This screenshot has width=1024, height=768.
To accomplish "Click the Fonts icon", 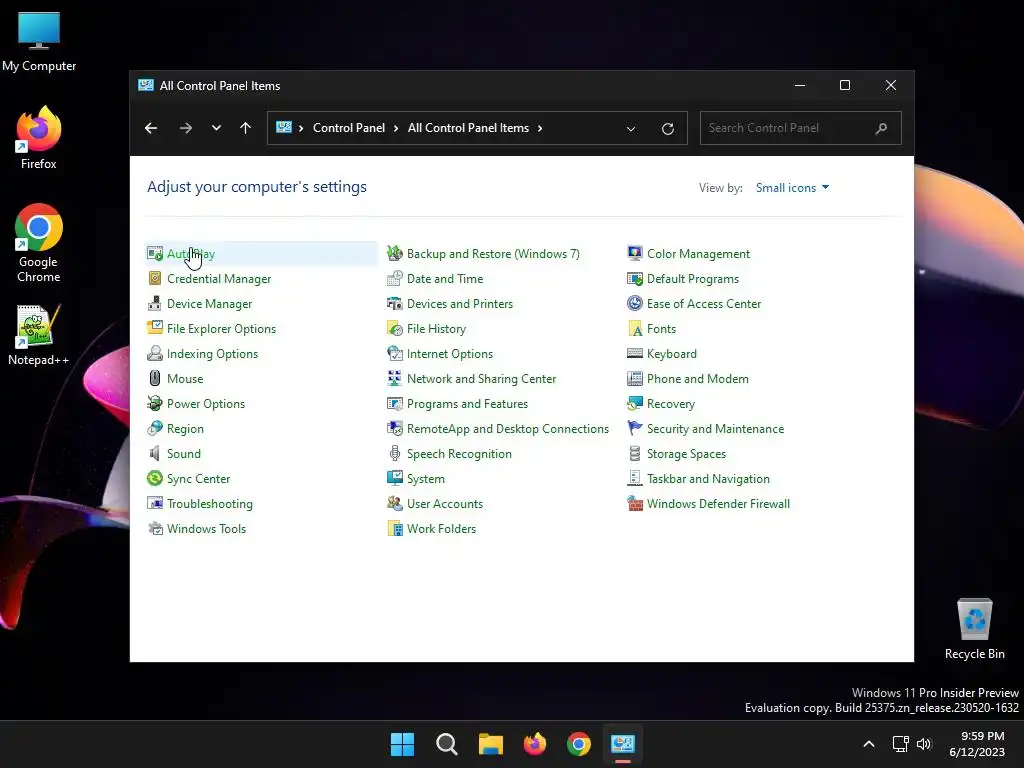I will 635,328.
